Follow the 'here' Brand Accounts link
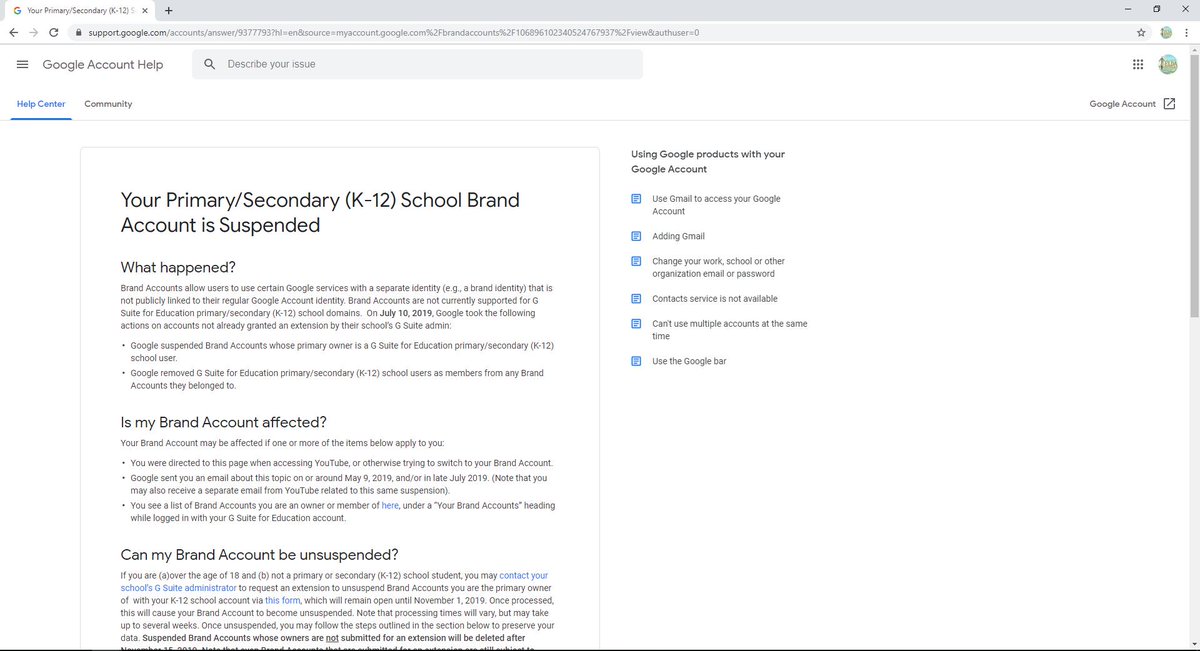 tap(390, 506)
